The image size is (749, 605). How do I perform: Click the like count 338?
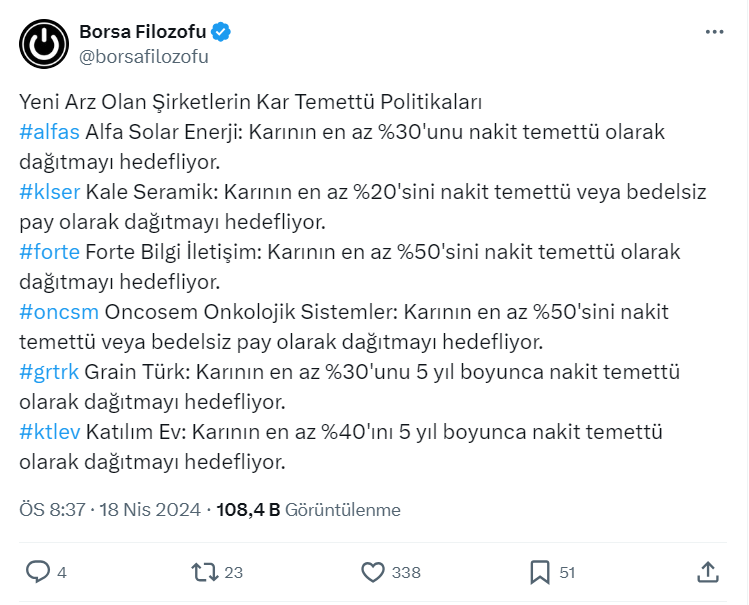tap(406, 573)
